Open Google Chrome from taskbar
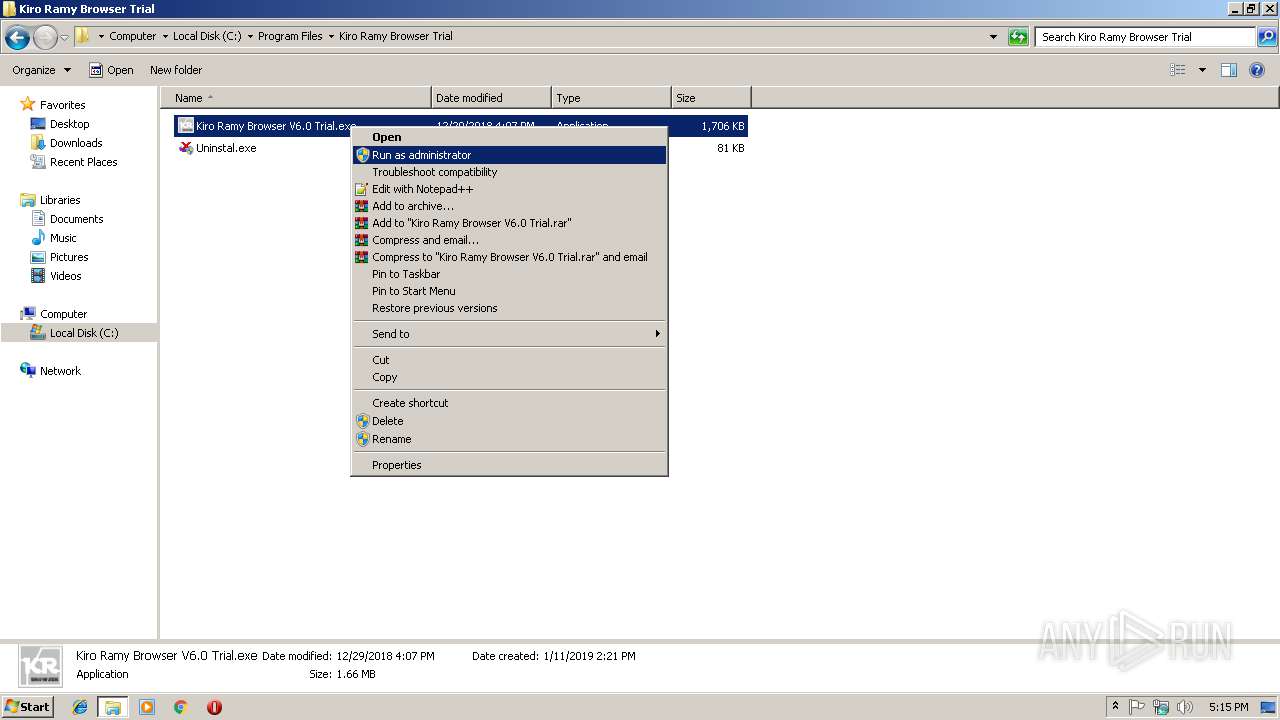Viewport: 1280px width, 720px height. pyautogui.click(x=181, y=707)
